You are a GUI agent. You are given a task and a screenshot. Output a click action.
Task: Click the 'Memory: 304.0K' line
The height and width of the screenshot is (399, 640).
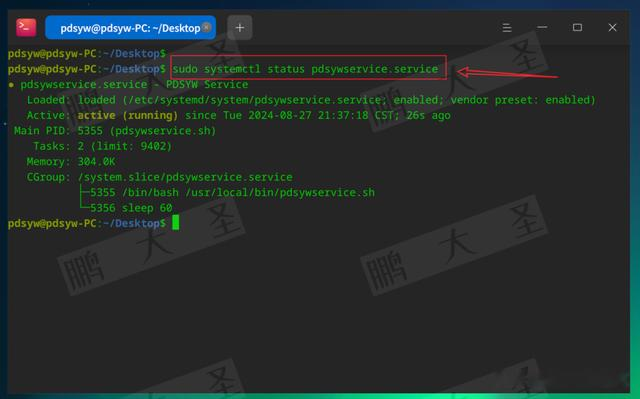[71, 162]
